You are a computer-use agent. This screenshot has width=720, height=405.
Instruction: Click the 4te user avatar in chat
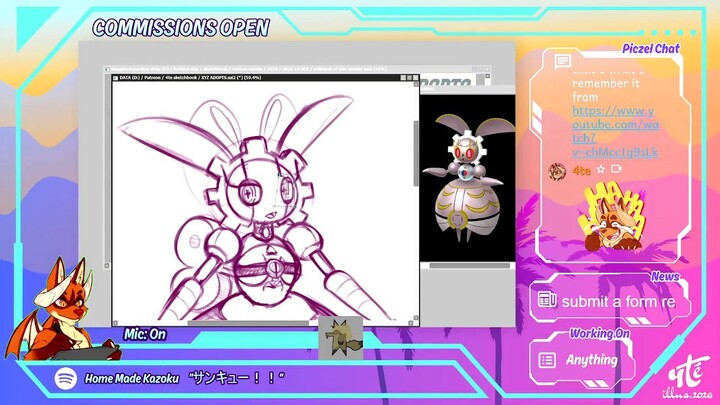pyautogui.click(x=557, y=171)
